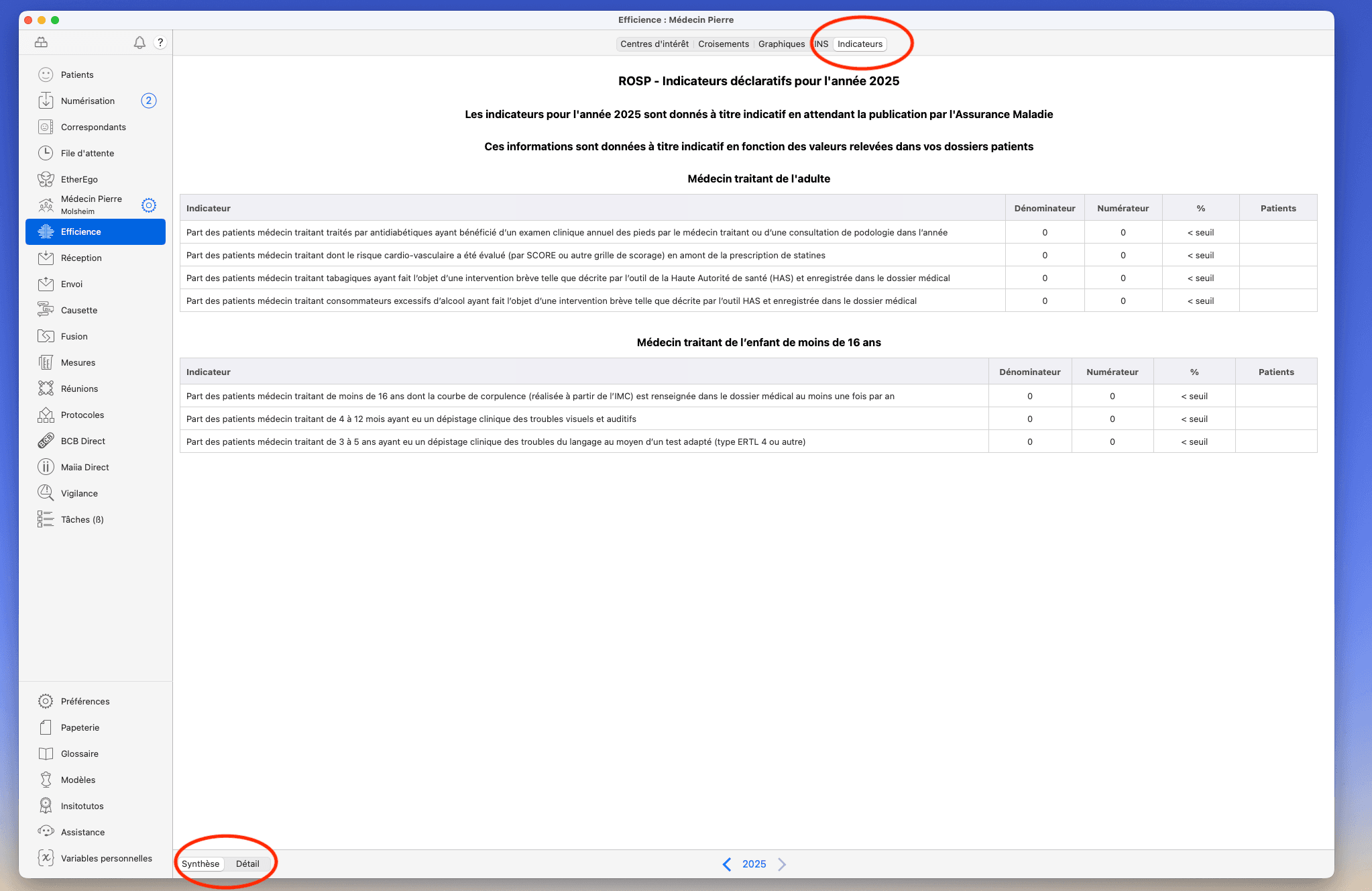Open the Numérisation sidebar item
This screenshot has height=891, width=1372.
(88, 101)
